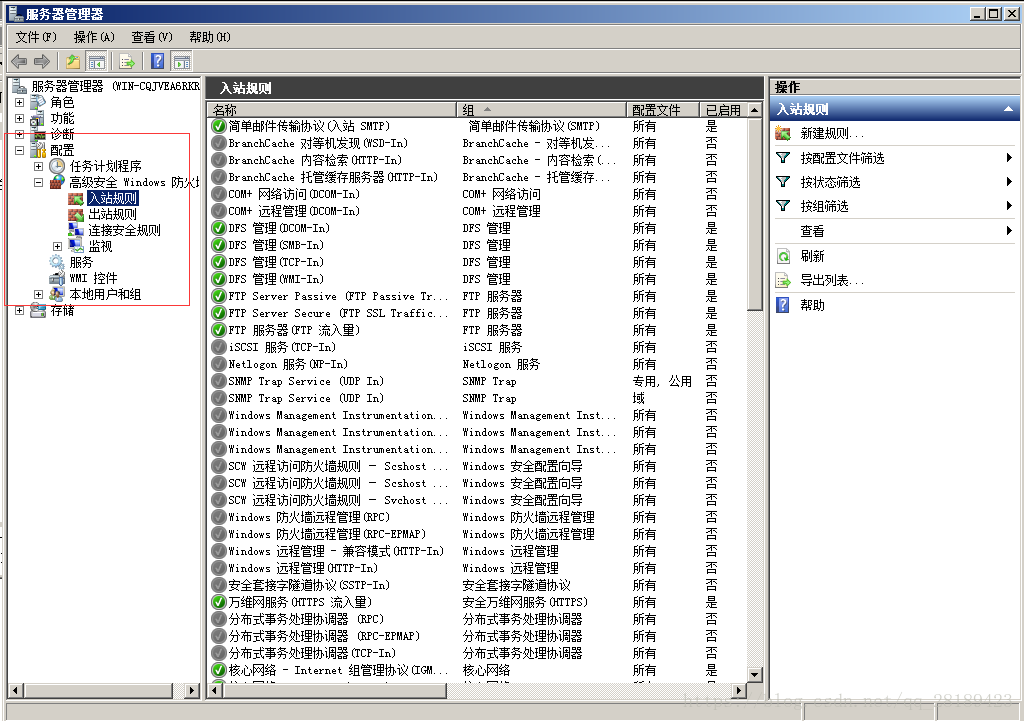Toggle the show/hide action pane icon
Viewport: 1024px width, 721px height.
tap(182, 61)
